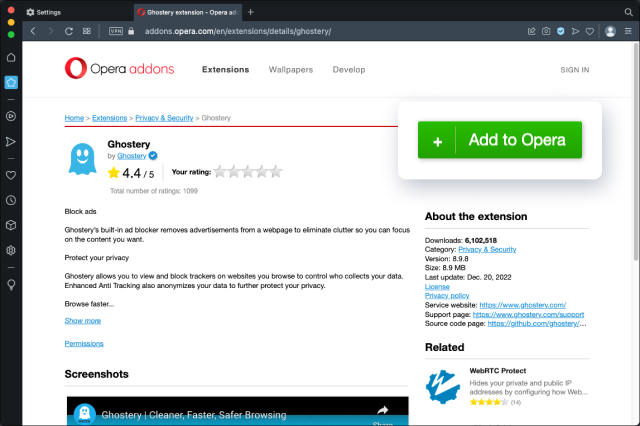The width and height of the screenshot is (640, 426).
Task: Open a new tab with plus button
Action: click(x=251, y=12)
